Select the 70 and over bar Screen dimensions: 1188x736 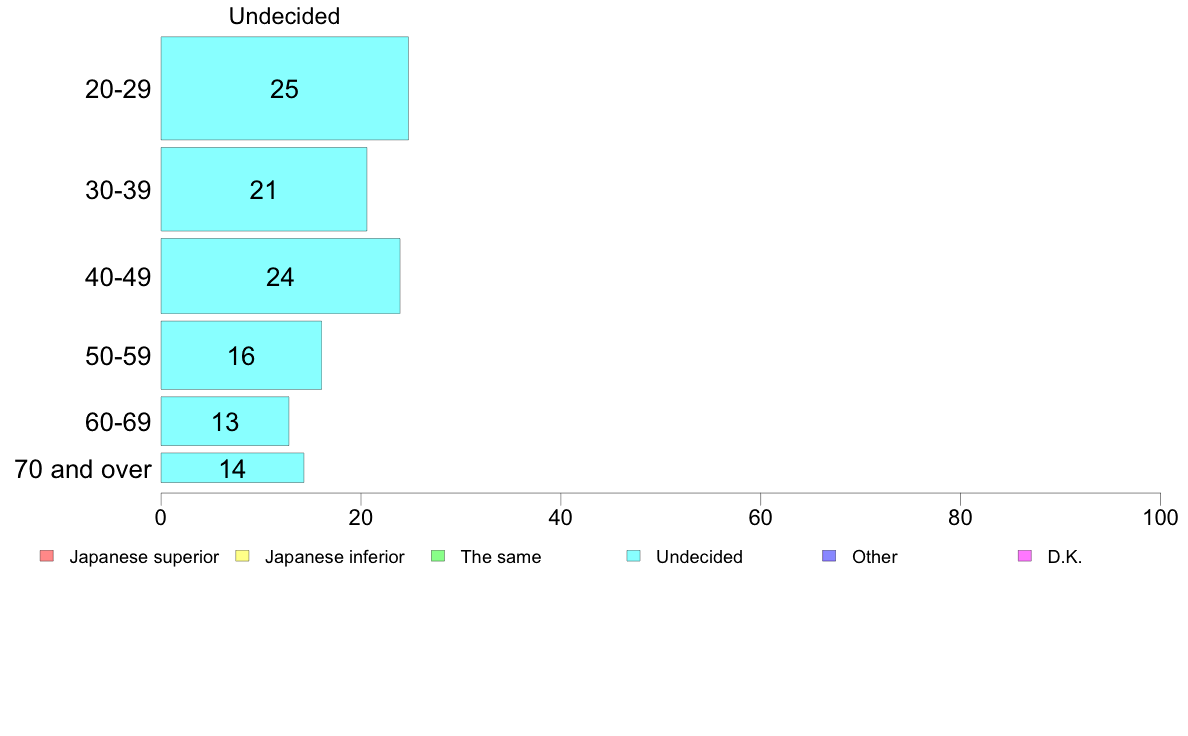point(232,468)
